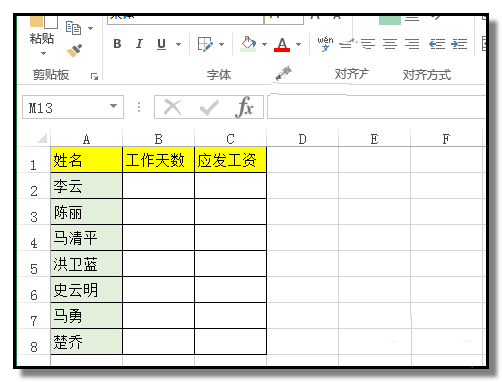Click the Borders icon
The height and width of the screenshot is (382, 502).
point(205,44)
